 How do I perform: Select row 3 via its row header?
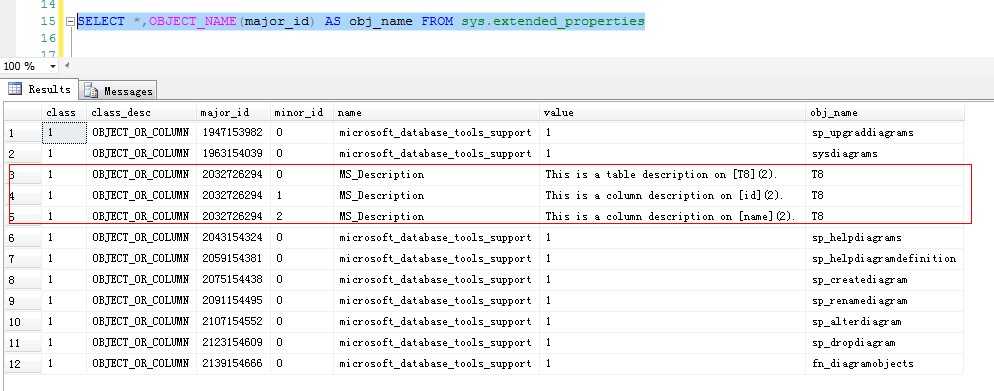tap(23, 174)
